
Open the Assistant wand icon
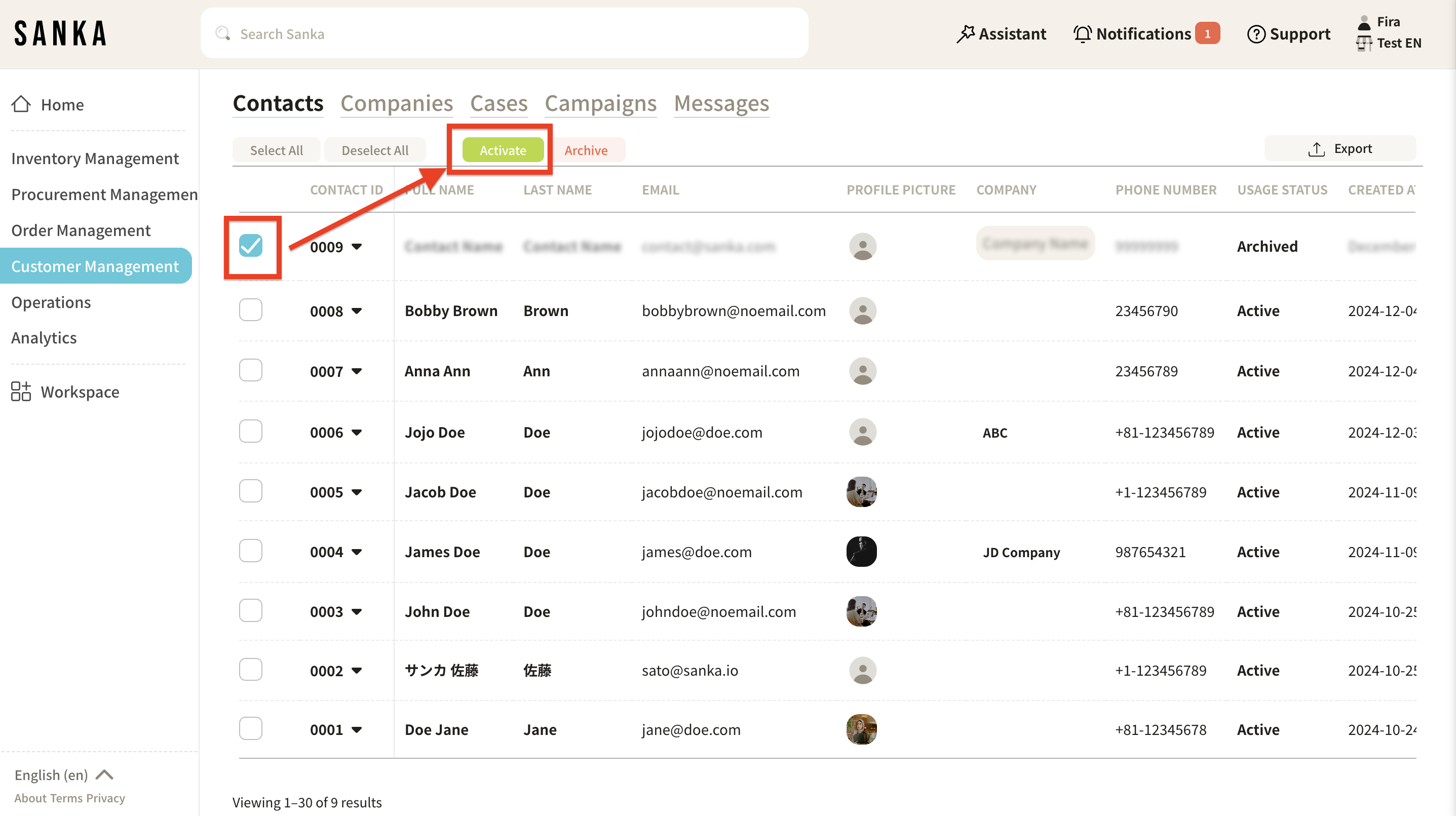pos(966,34)
